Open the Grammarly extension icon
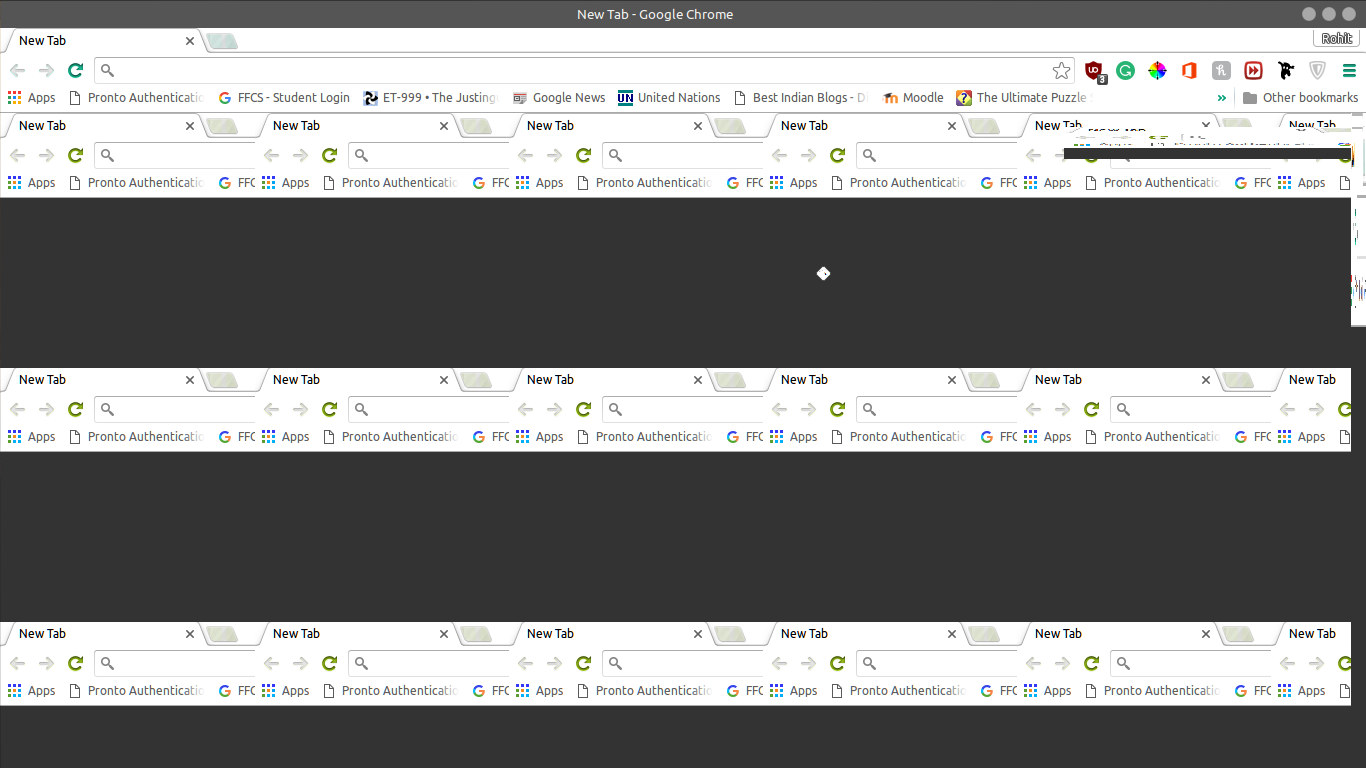The width and height of the screenshot is (1366, 768). (x=1125, y=70)
